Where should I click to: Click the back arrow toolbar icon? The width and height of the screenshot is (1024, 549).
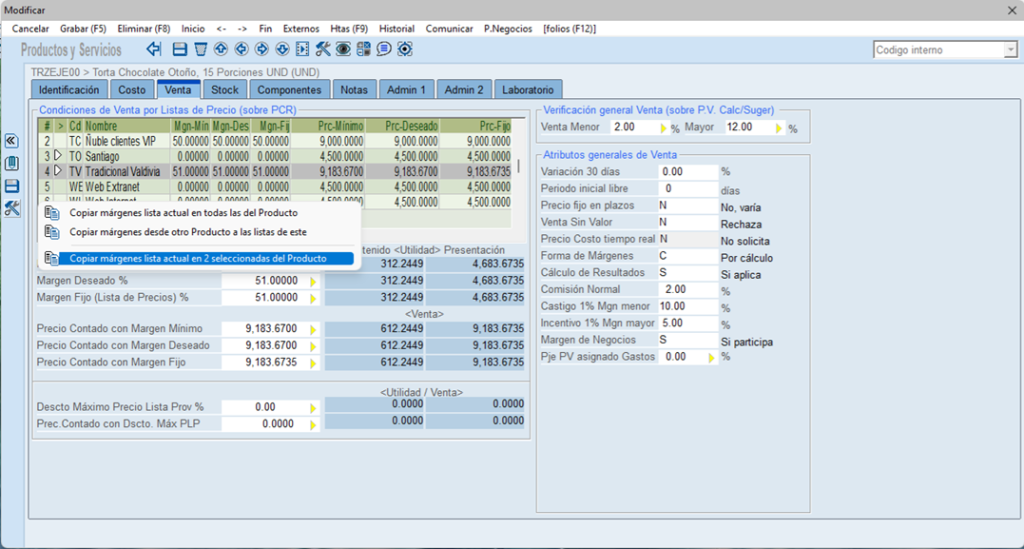coord(154,49)
